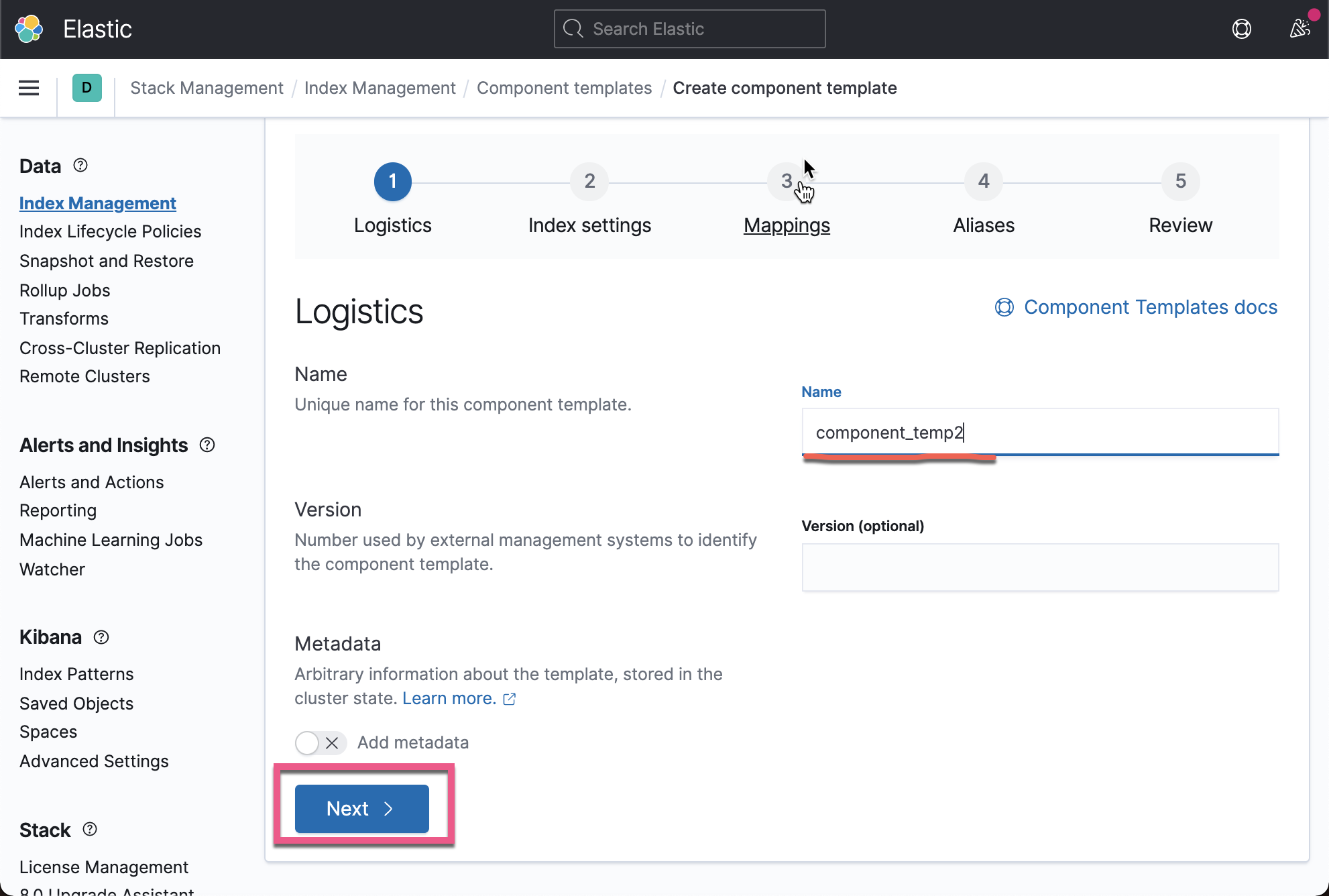
Task: Enable the Add metadata toggle
Action: (308, 742)
